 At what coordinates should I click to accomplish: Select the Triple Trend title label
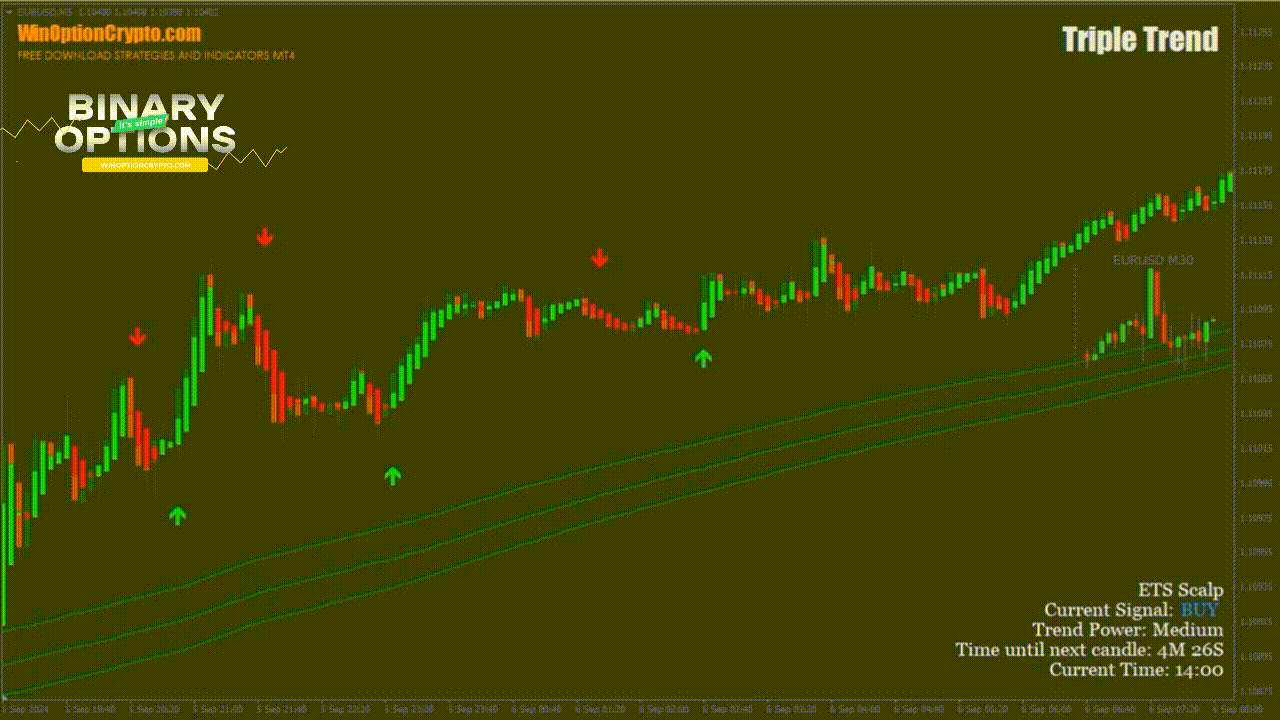pyautogui.click(x=1140, y=40)
